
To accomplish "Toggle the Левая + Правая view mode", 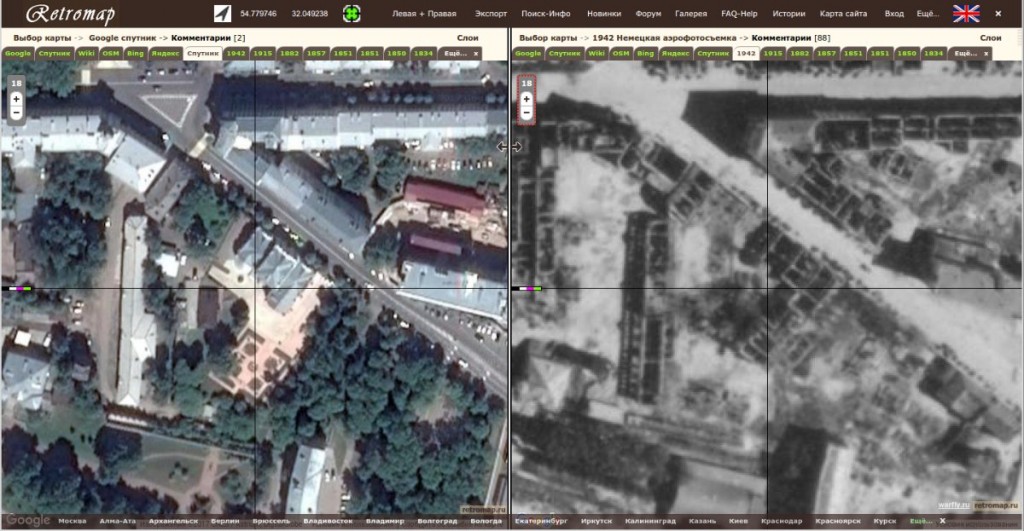I will coord(424,14).
